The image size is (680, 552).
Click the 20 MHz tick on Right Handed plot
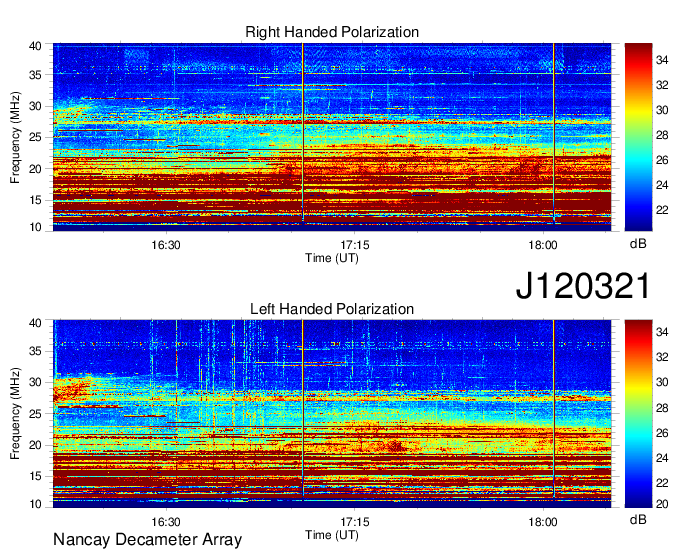(x=35, y=169)
